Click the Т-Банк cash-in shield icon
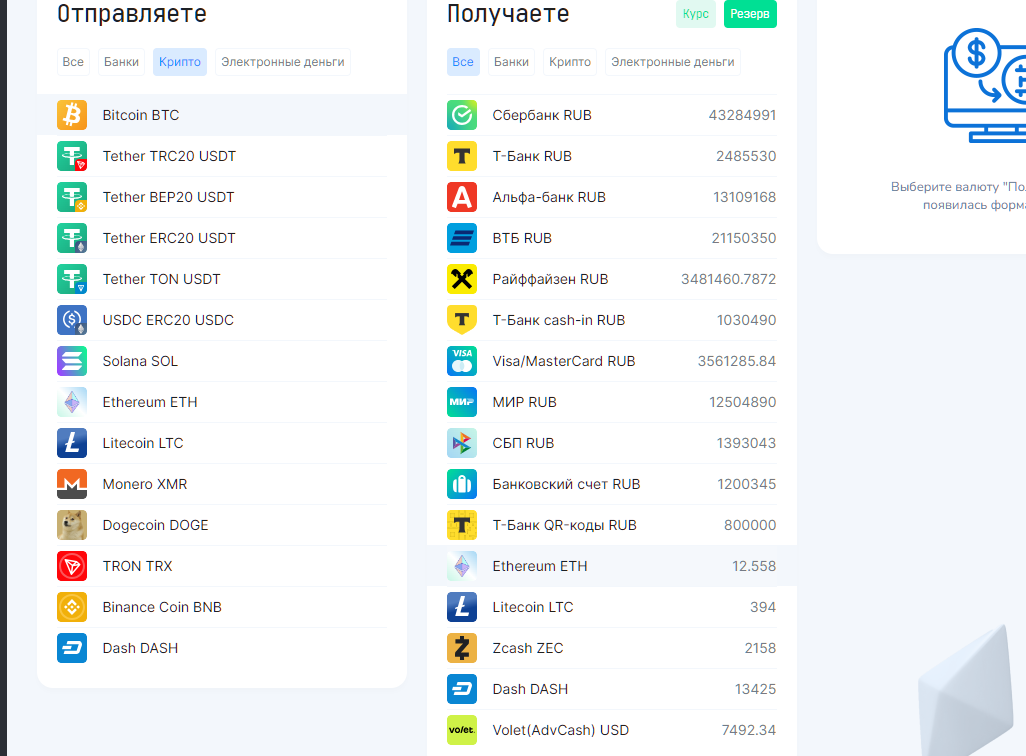 [x=462, y=320]
